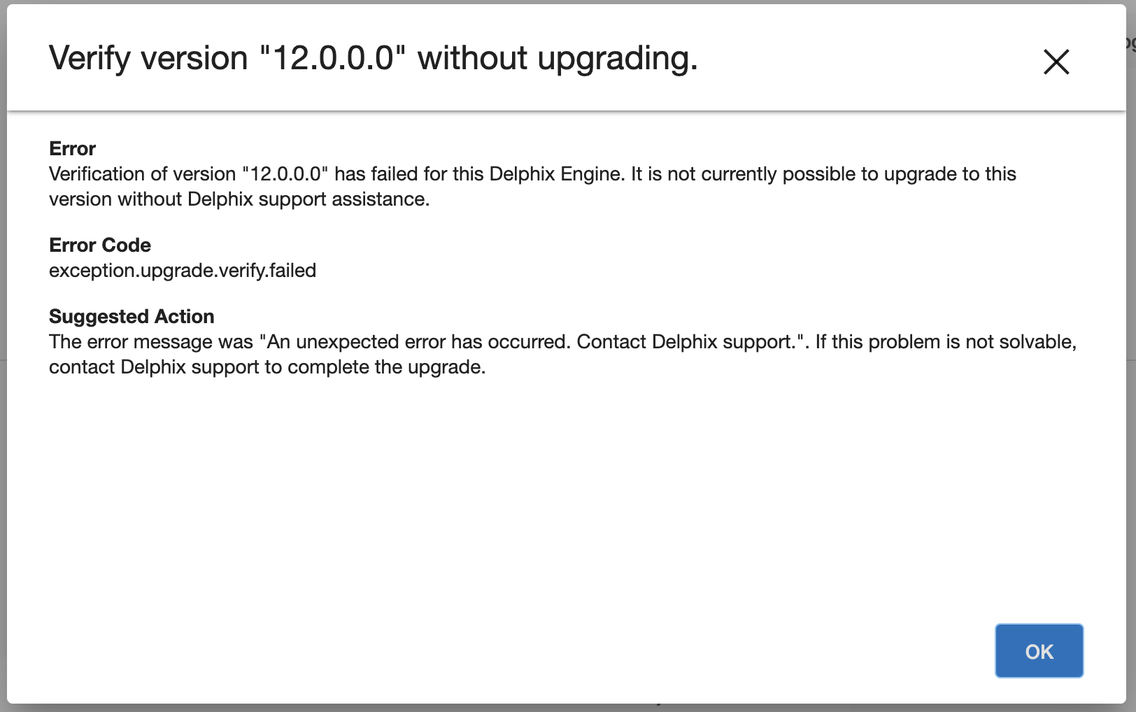Screen dimensions: 1136x712
Task: Click the partially visible text behind the dialog
Action: click(1129, 42)
